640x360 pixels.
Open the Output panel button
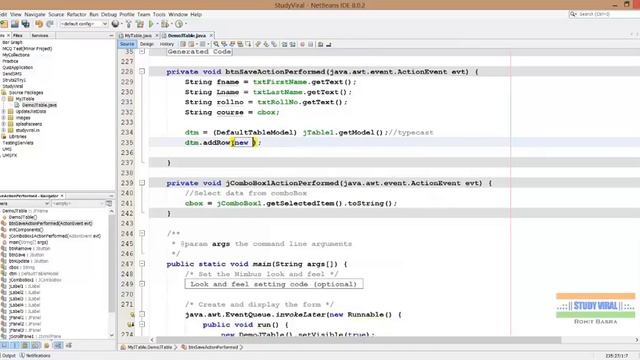coord(8,356)
